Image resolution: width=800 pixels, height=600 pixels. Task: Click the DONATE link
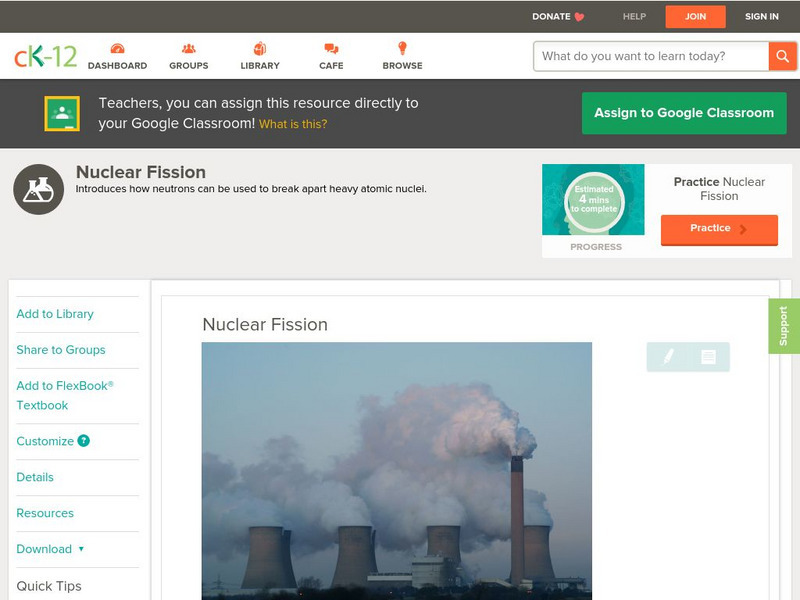coord(551,17)
